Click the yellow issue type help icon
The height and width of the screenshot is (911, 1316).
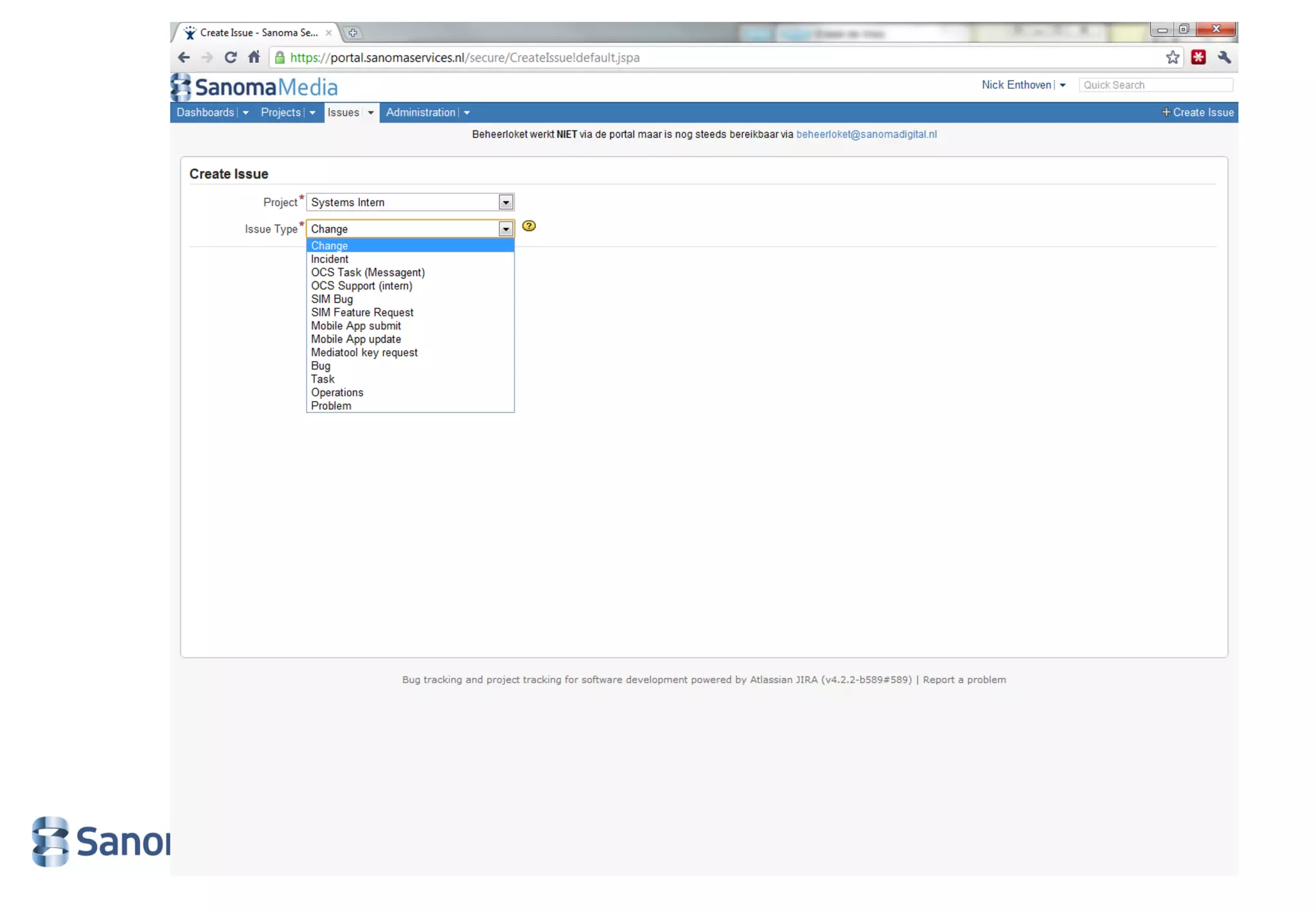click(x=528, y=226)
